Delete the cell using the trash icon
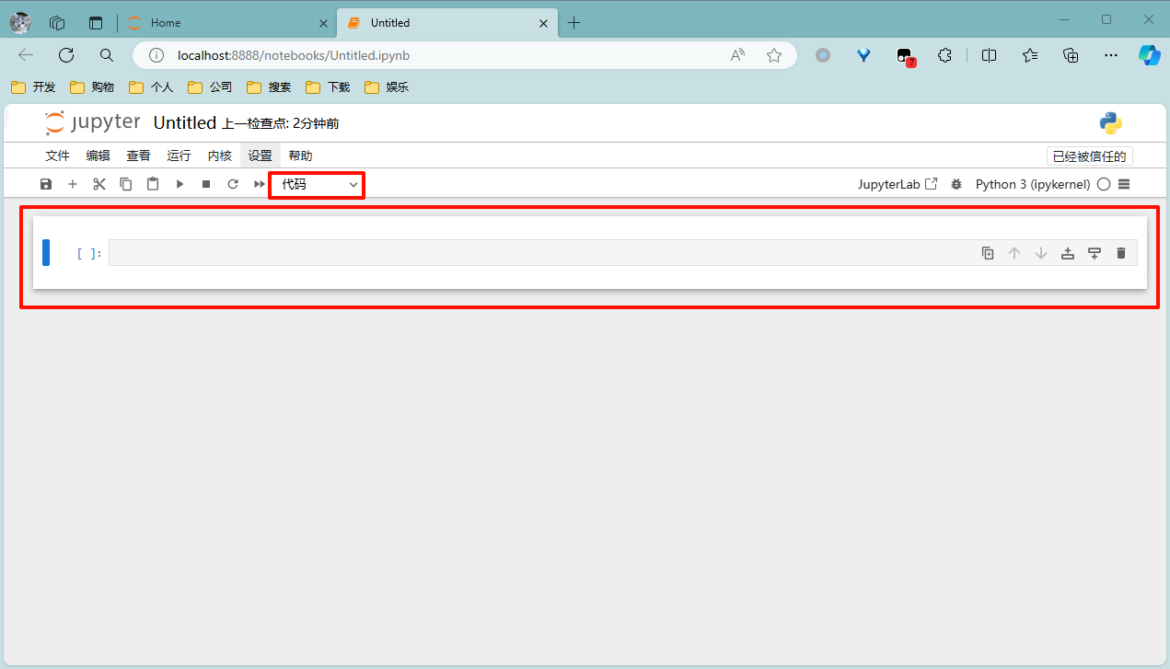The height and width of the screenshot is (669, 1170). [x=1121, y=253]
